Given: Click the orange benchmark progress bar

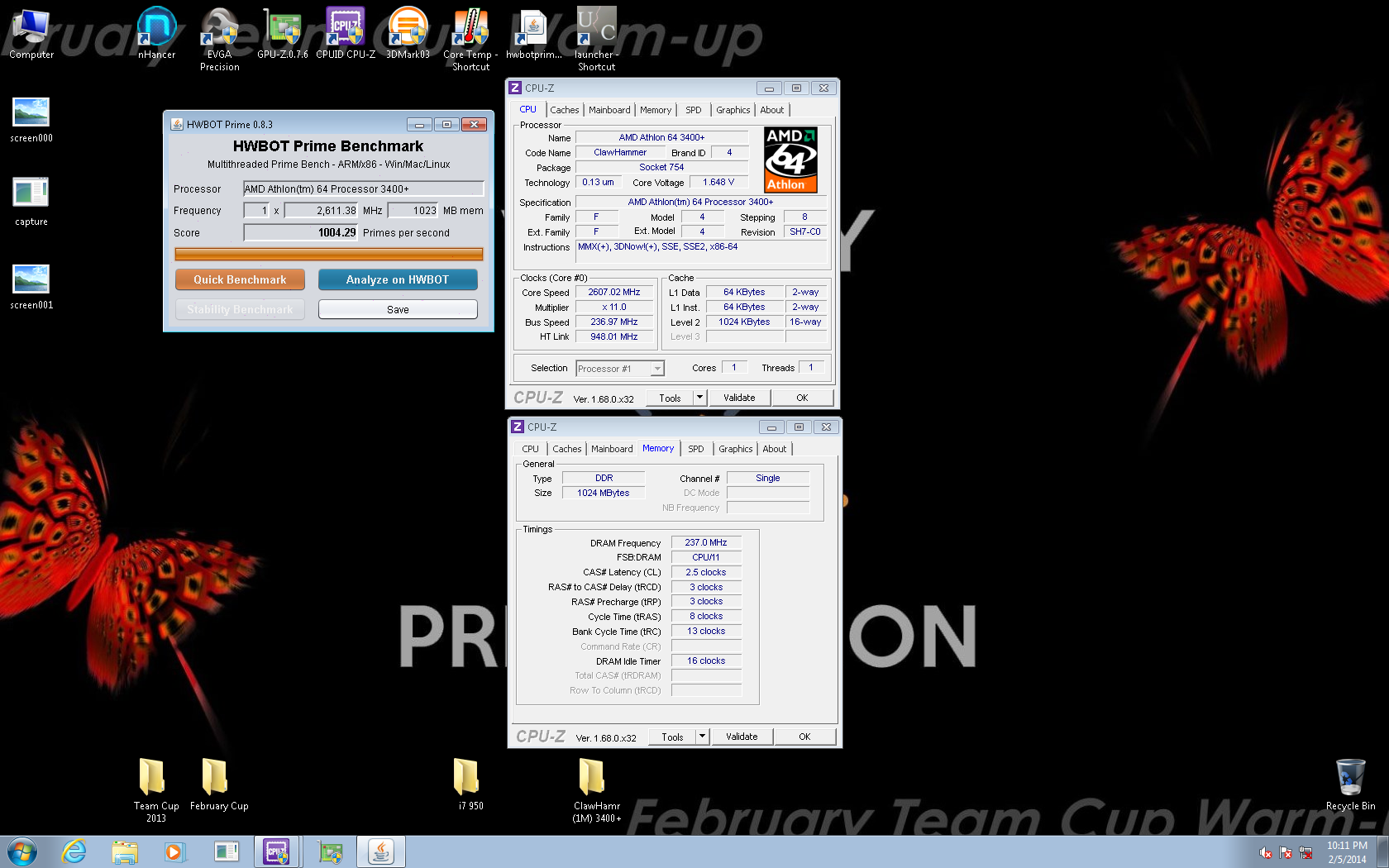Looking at the screenshot, I should click(x=329, y=254).
